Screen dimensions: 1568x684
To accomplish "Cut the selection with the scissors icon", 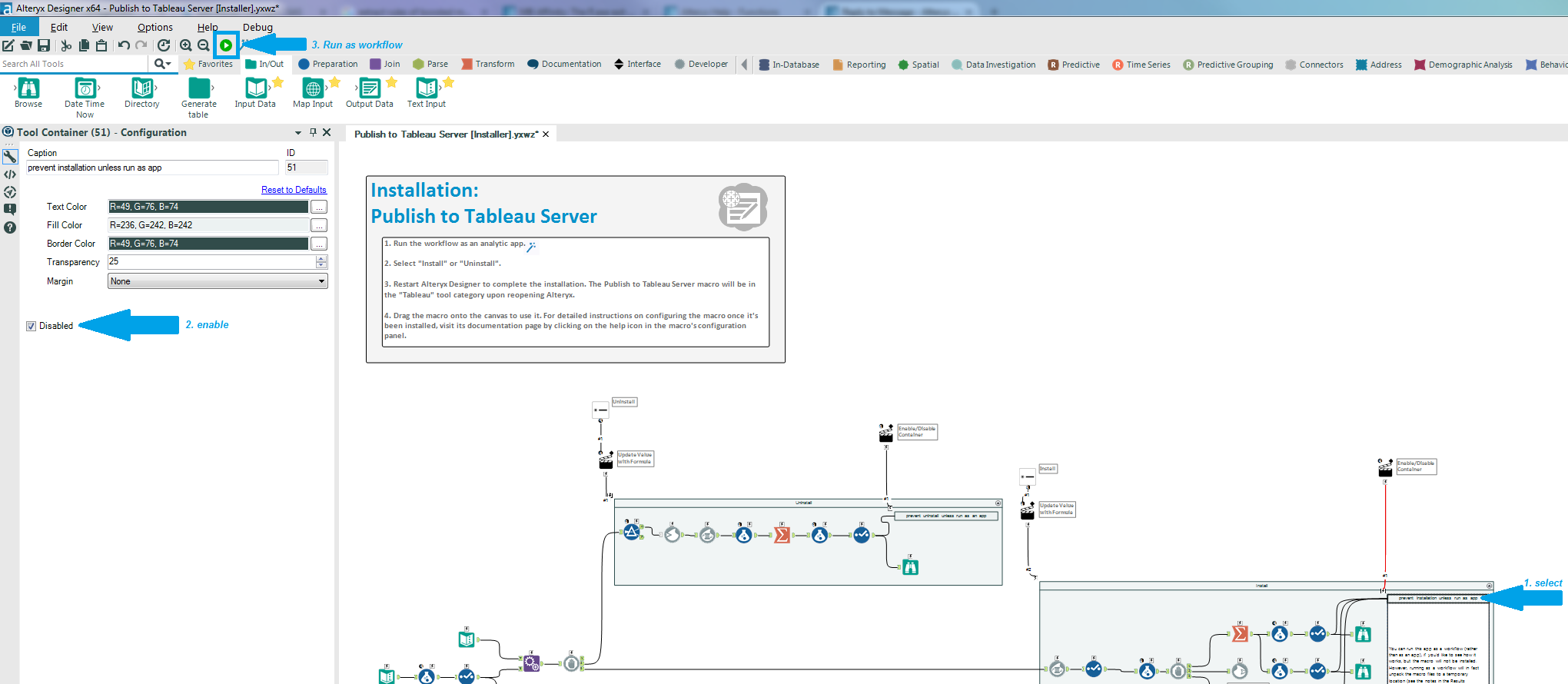I will (x=66, y=45).
